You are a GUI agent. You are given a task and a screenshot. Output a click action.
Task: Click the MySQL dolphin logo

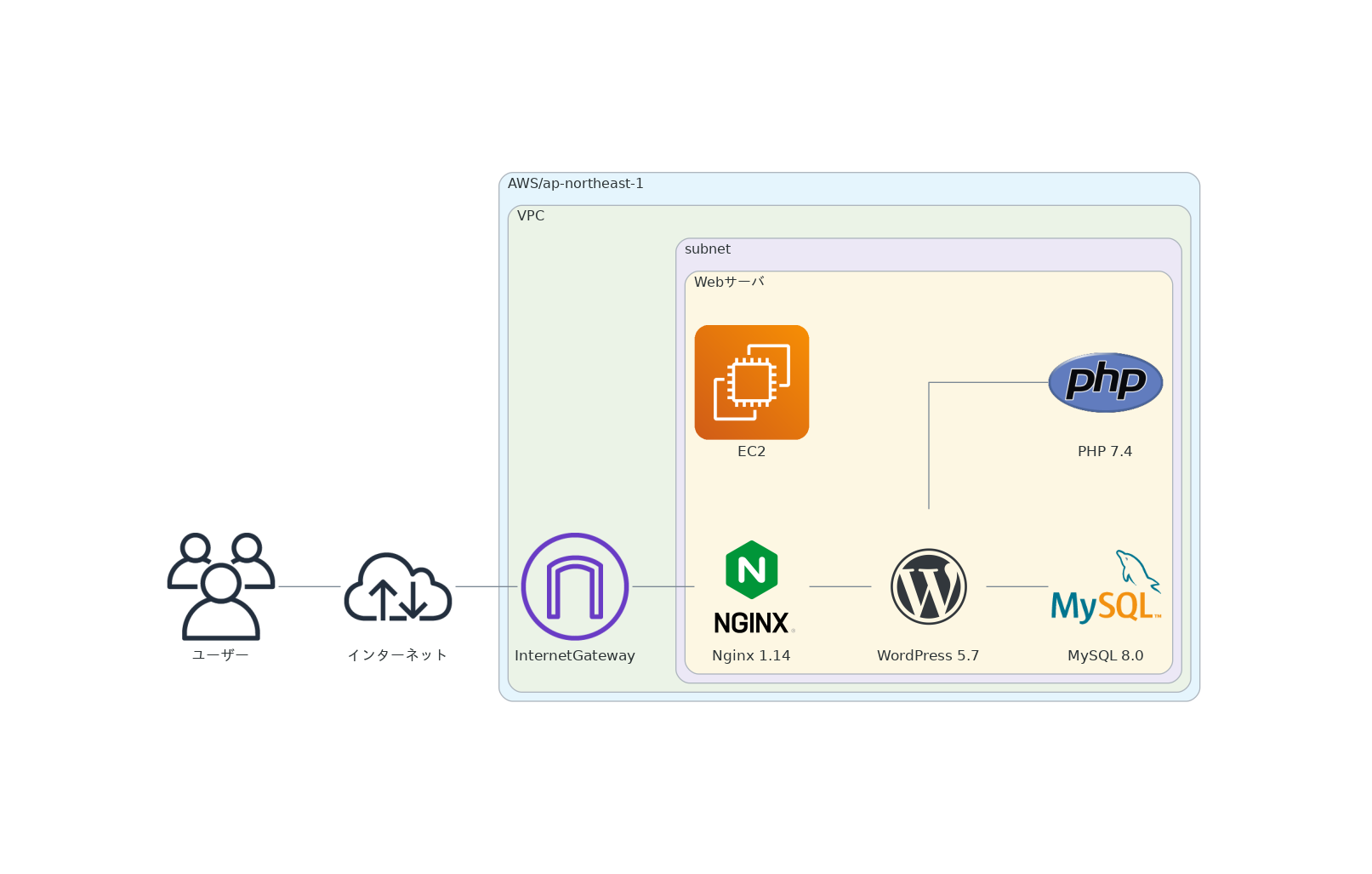coord(1106,586)
